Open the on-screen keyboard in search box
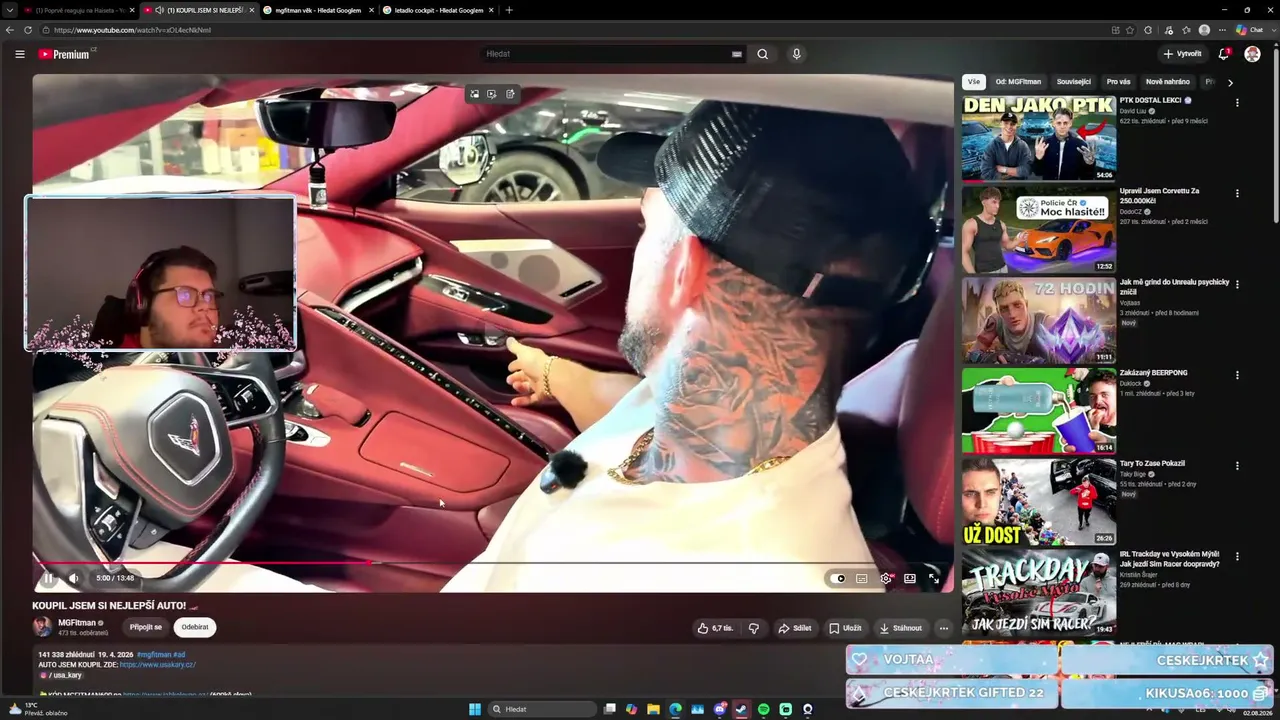 pyautogui.click(x=737, y=54)
